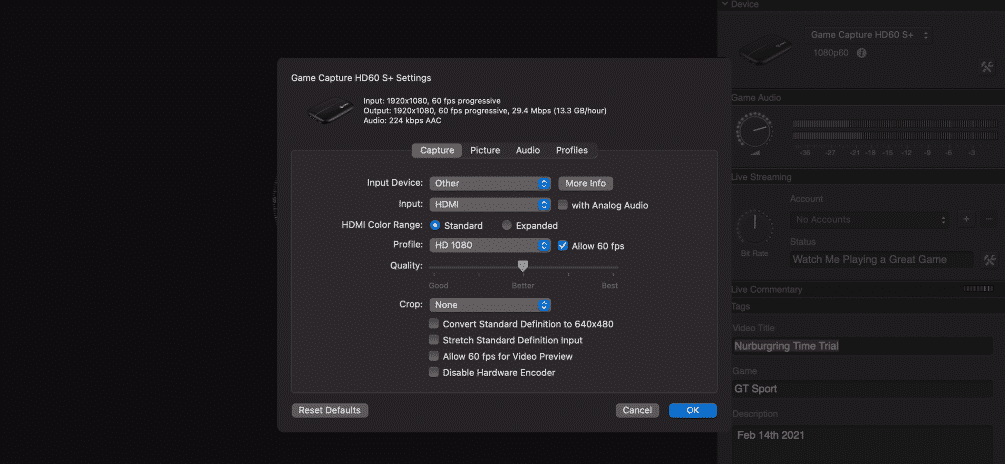Screen dimensions: 1005x464
Task: Click Reset Defaults button
Action: [x=329, y=410]
